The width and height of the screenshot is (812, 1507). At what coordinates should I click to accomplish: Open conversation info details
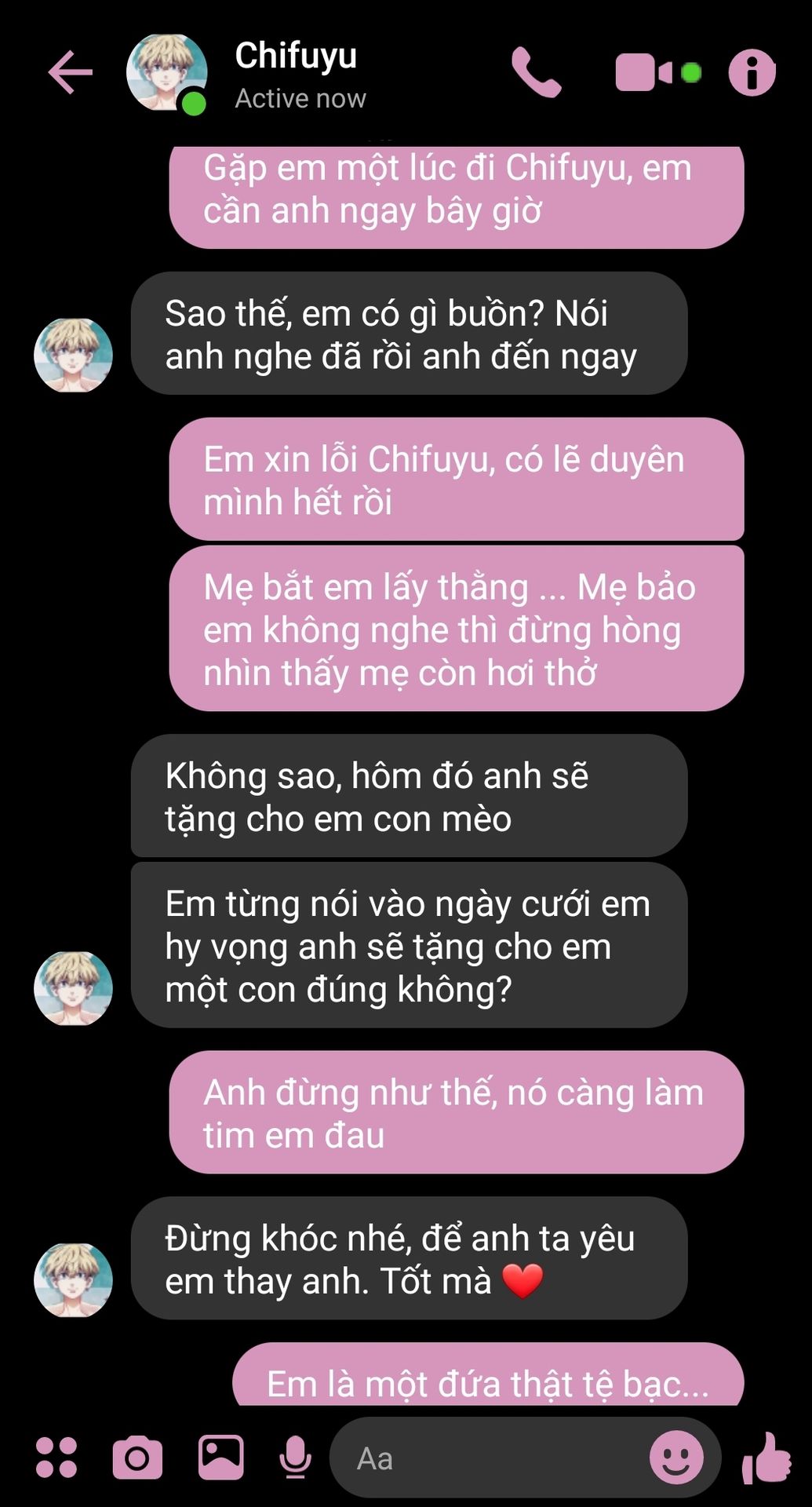[752, 73]
